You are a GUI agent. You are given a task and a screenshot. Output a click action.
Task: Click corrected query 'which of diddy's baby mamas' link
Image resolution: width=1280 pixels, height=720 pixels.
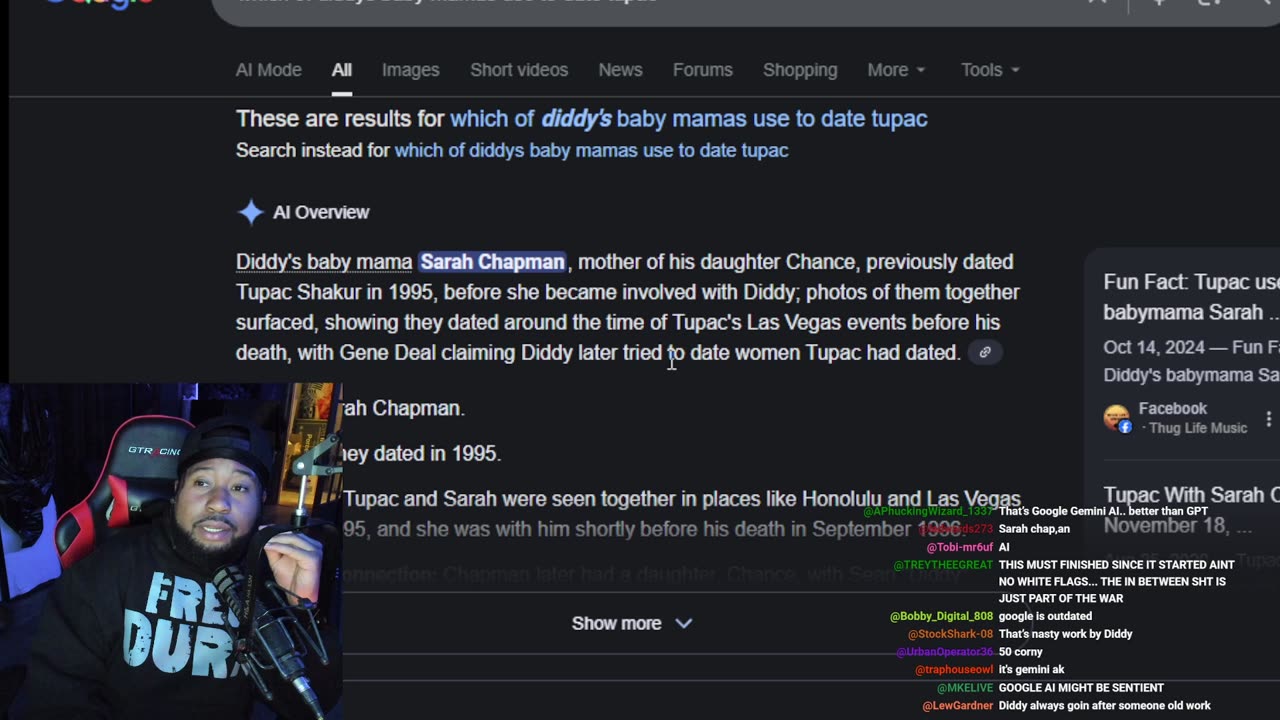tap(689, 118)
